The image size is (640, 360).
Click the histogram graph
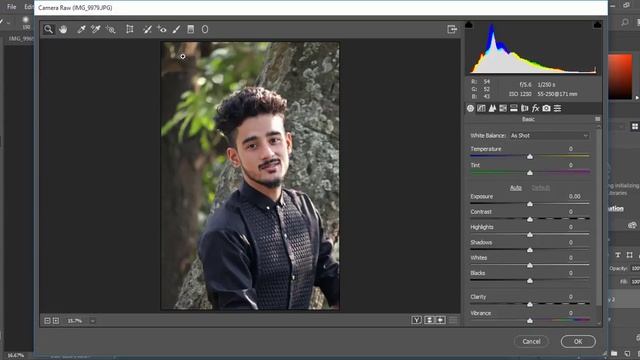point(533,49)
